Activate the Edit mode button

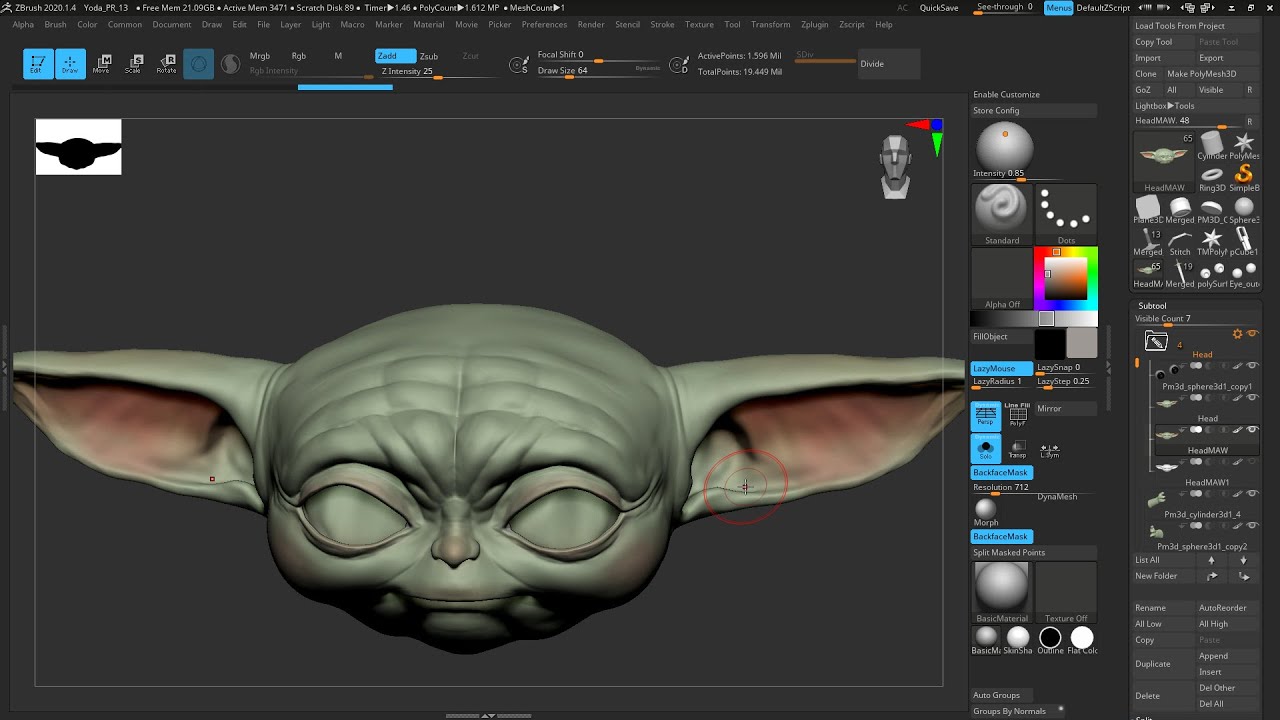[x=38, y=64]
